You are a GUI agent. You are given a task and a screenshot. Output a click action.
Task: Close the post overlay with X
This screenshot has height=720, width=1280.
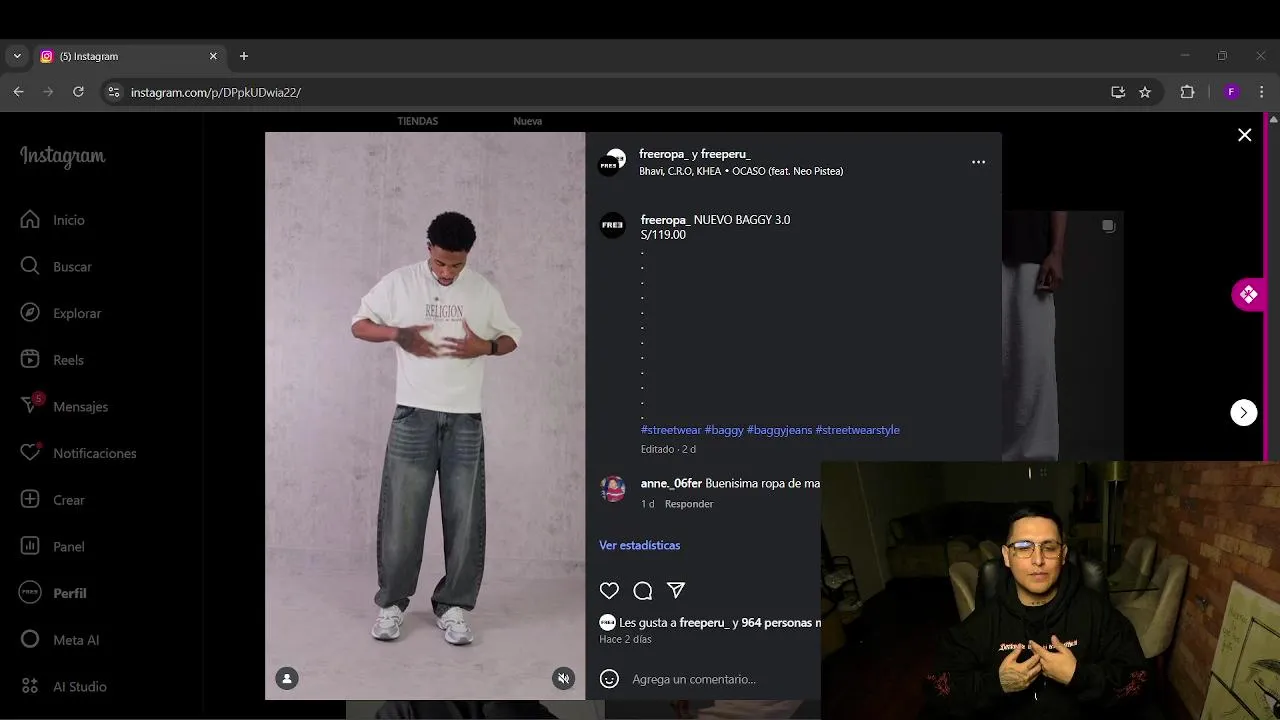pos(1244,135)
